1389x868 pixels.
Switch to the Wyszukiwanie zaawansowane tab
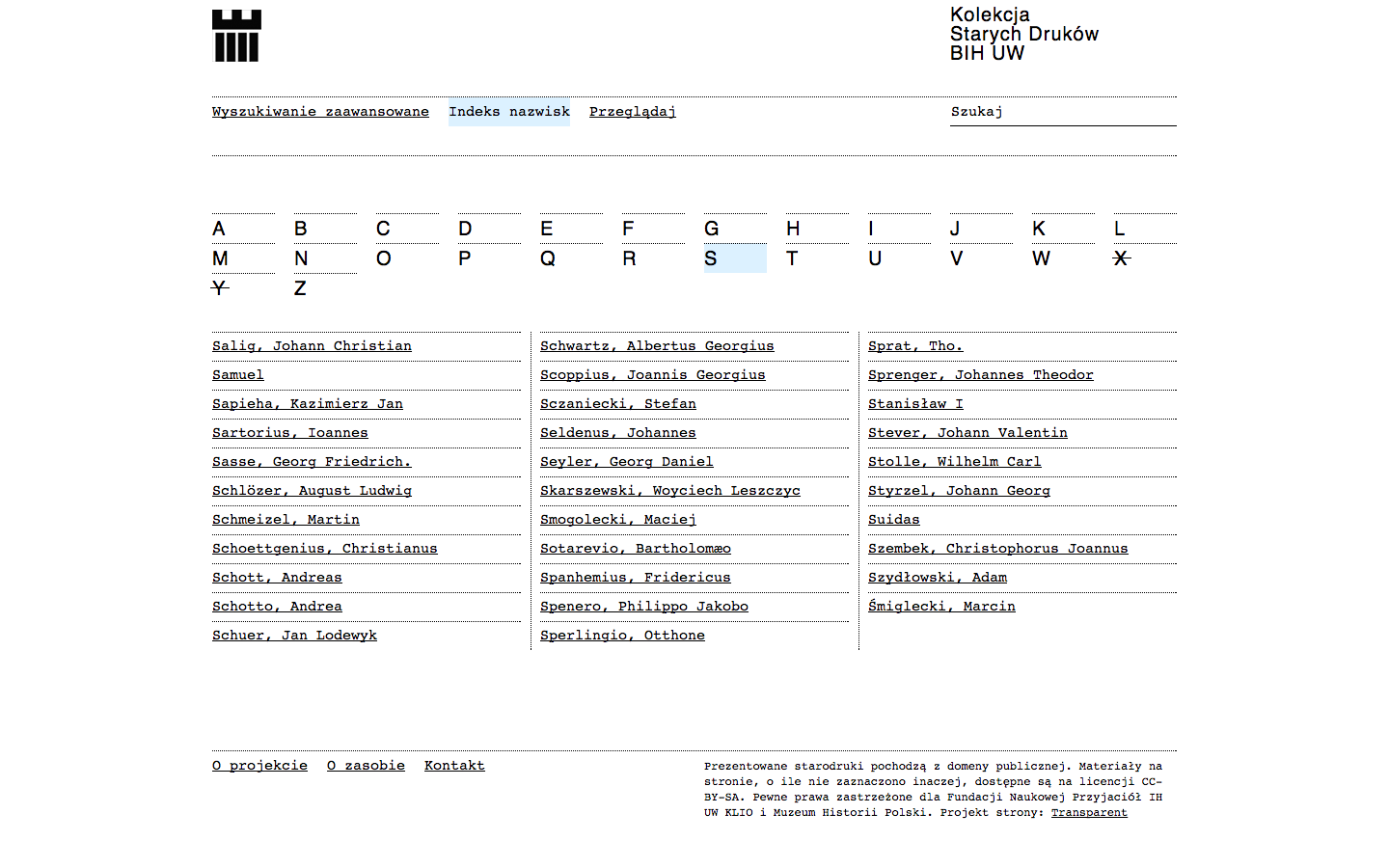(320, 111)
